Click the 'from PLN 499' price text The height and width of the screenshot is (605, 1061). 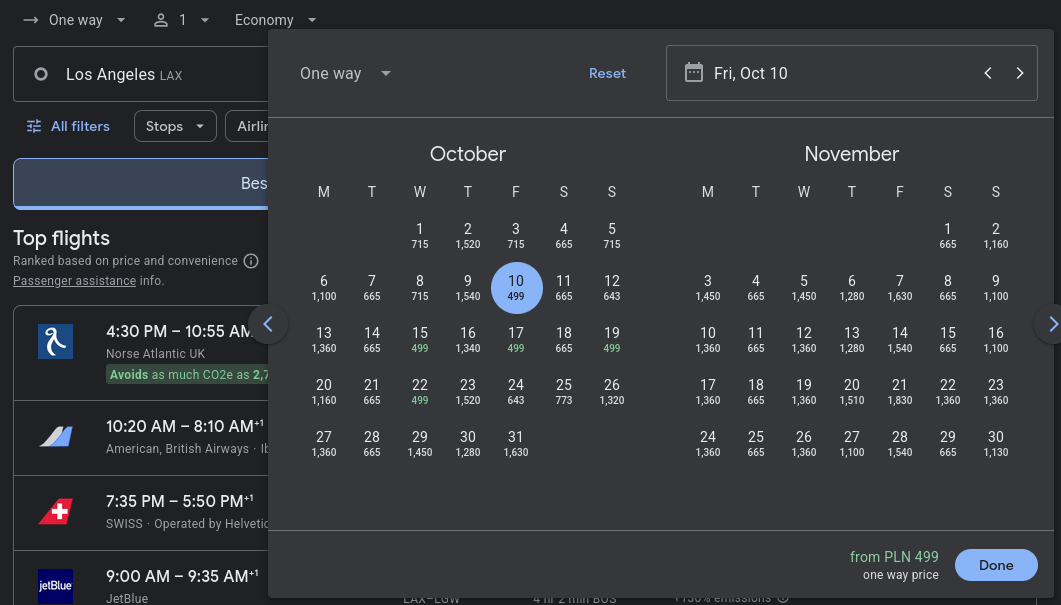[x=894, y=557]
